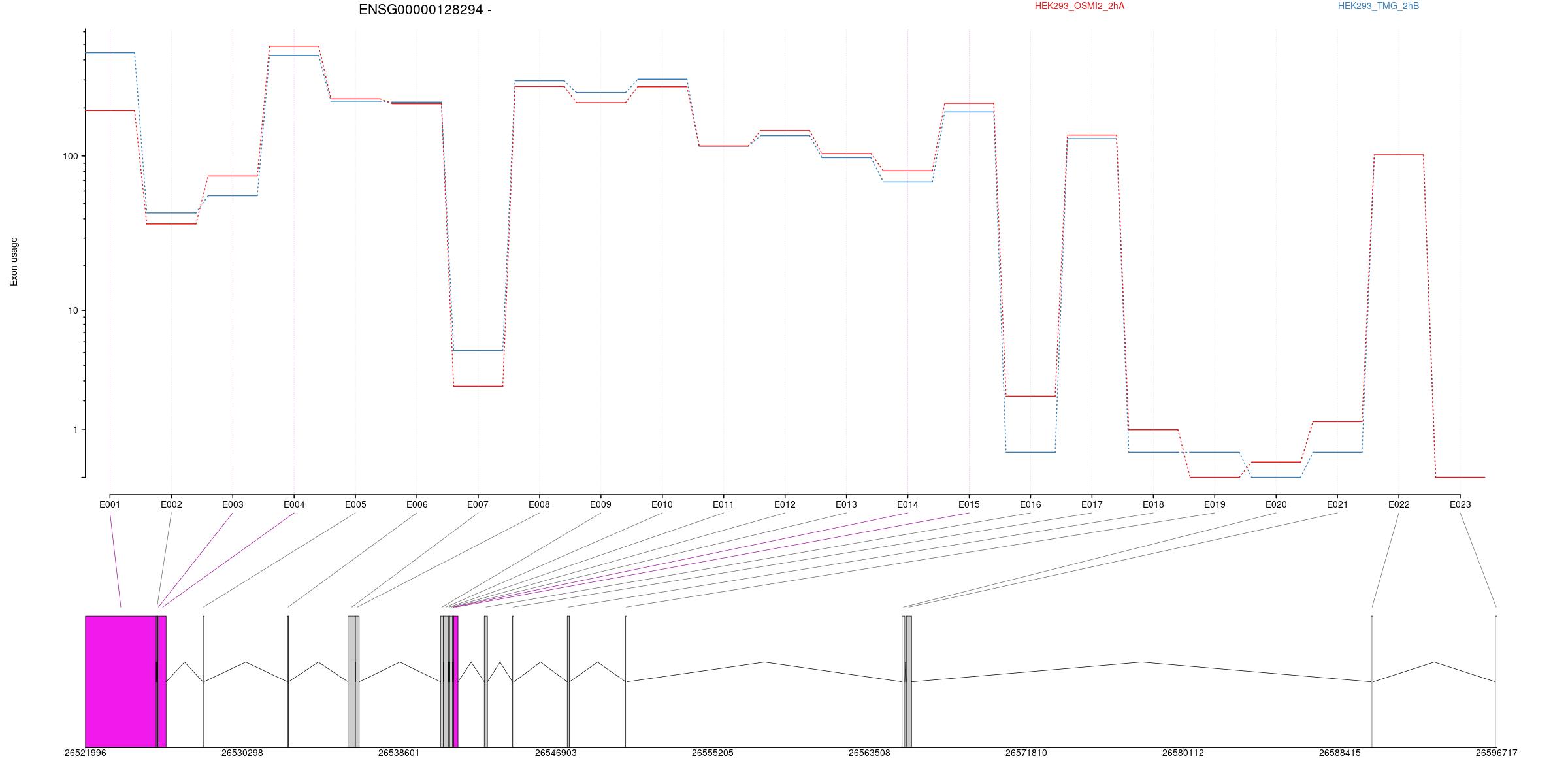Click exon label E010
This screenshot has height=784, width=1568.
(662, 504)
